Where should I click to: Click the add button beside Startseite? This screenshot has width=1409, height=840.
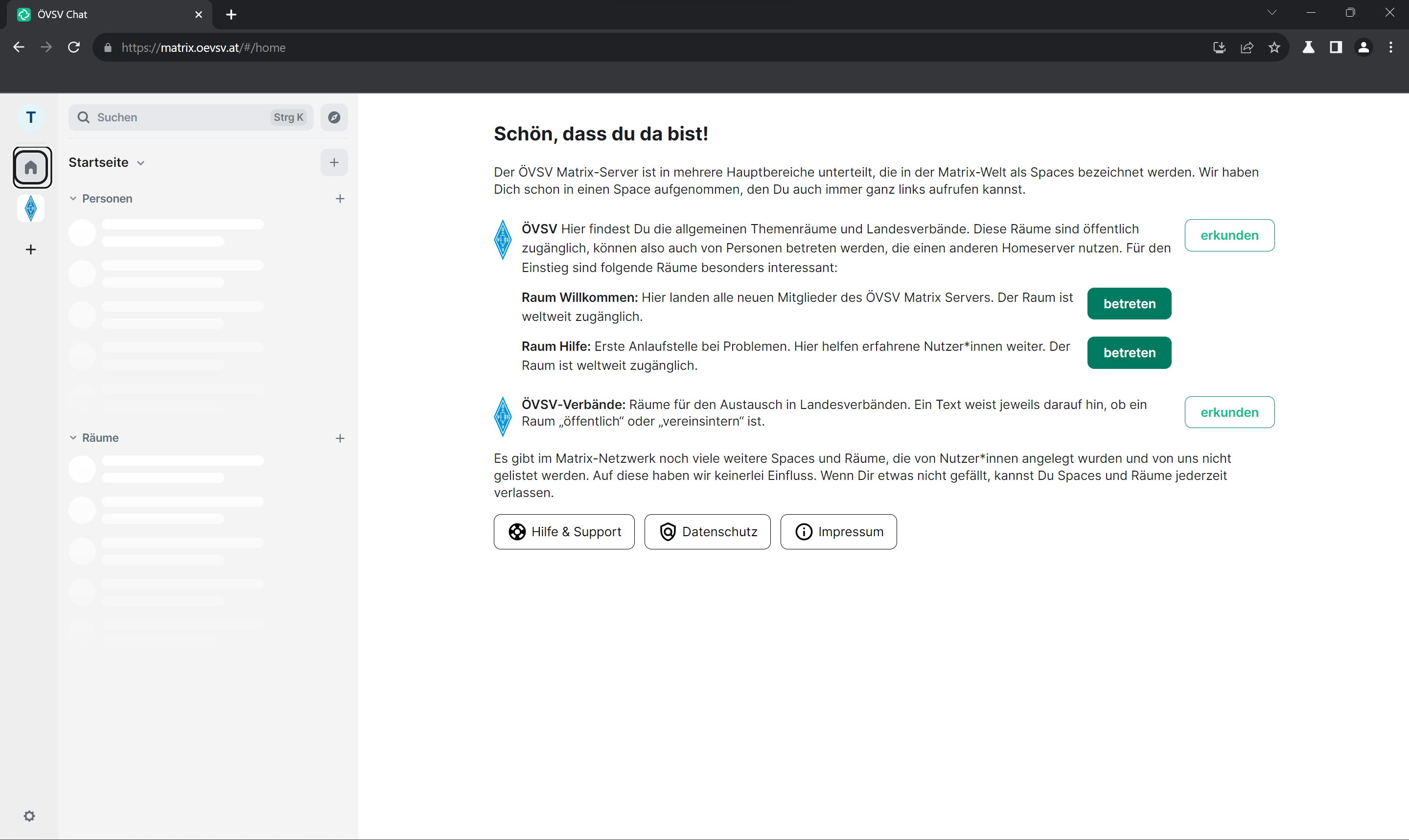coord(334,162)
